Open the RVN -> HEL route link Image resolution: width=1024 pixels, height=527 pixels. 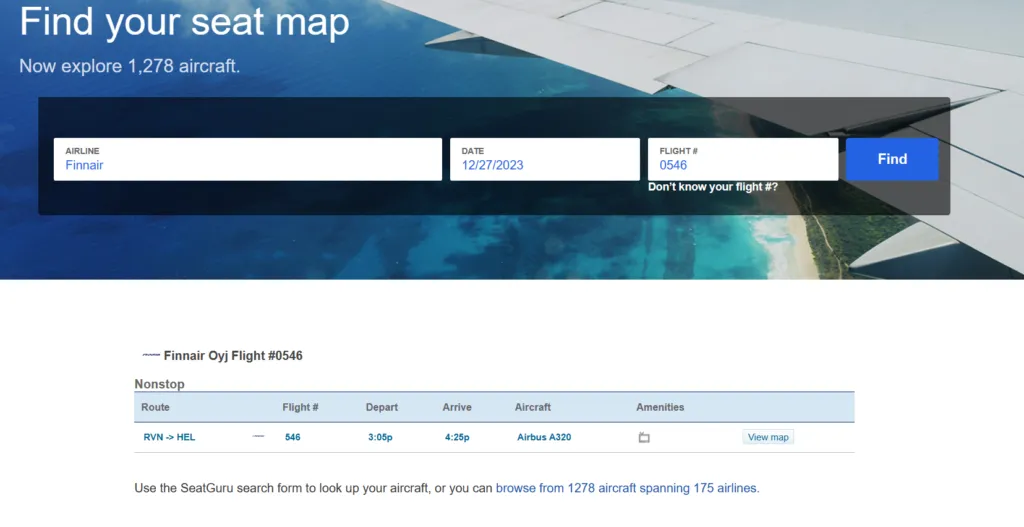click(x=169, y=437)
